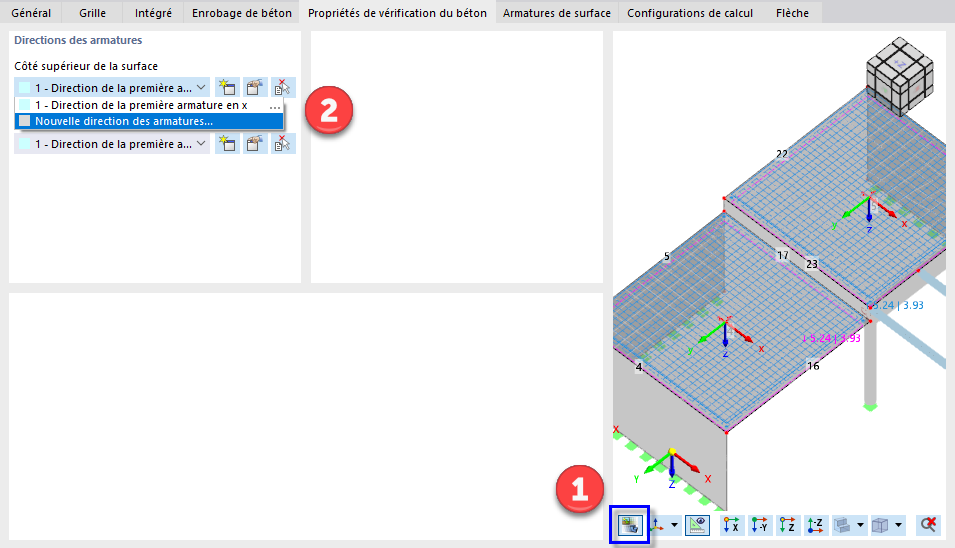Click the cyan swatch in the upper combo box
This screenshot has width=955, height=548.
[24, 88]
